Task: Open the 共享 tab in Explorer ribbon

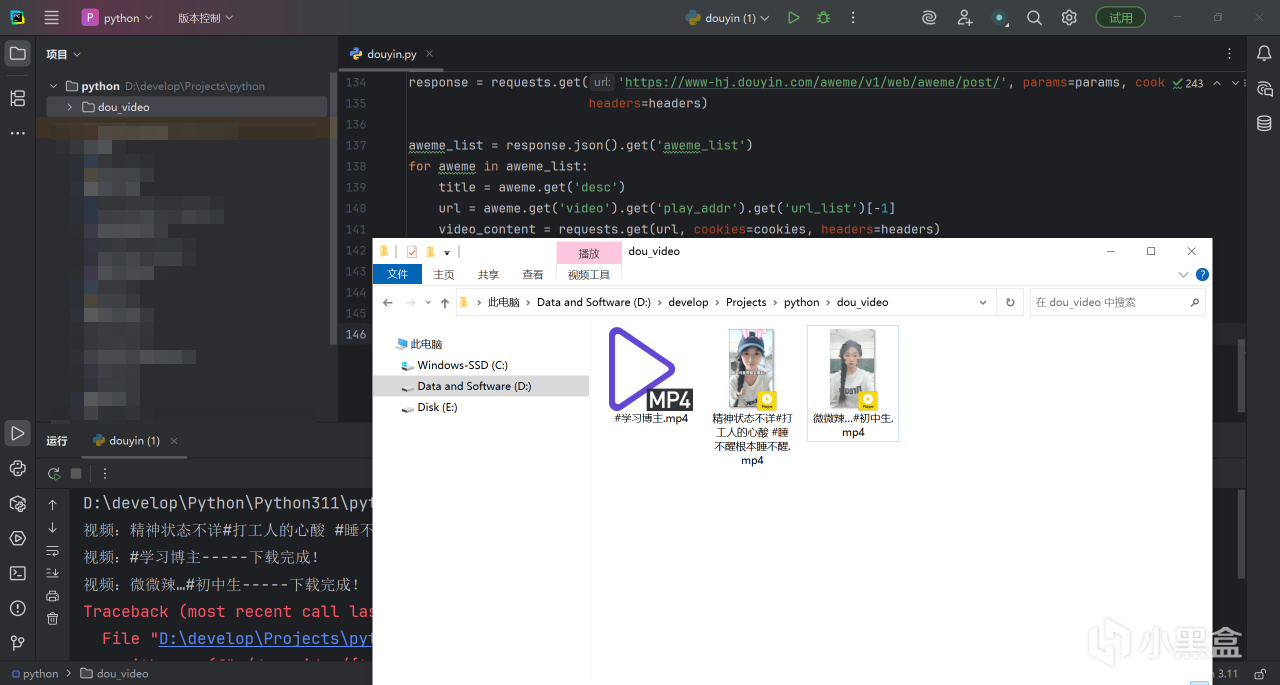Action: 488,275
